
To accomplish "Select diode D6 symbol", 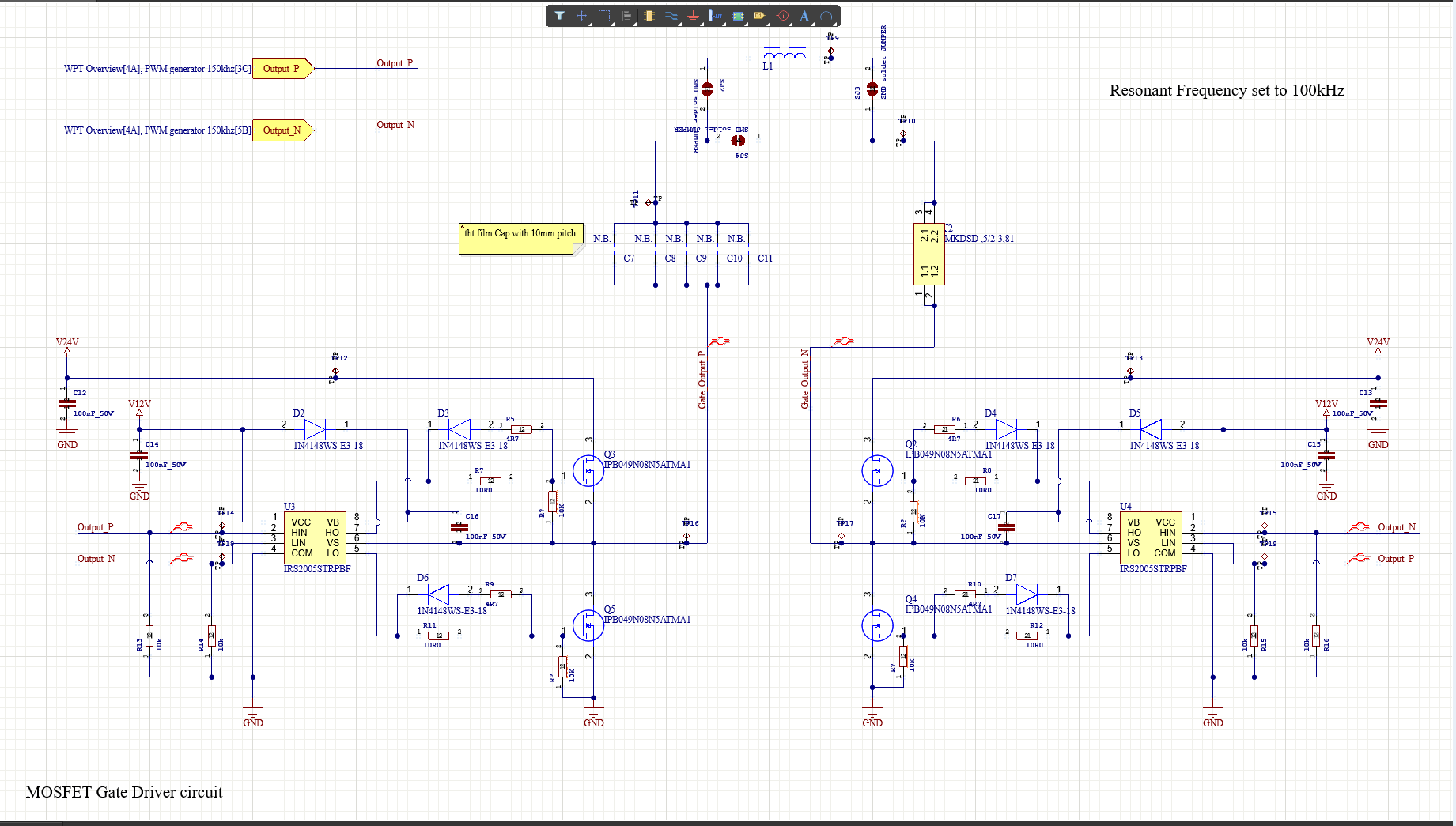I will pyautogui.click(x=438, y=594).
